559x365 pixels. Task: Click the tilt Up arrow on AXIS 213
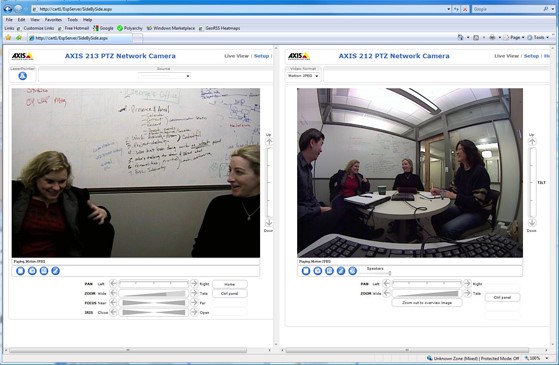tap(269, 142)
